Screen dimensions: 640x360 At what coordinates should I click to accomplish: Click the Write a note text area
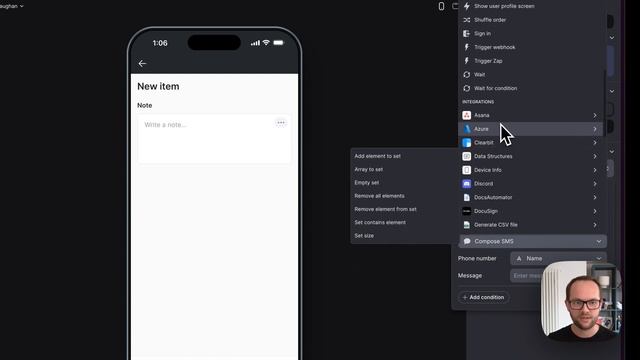214,139
